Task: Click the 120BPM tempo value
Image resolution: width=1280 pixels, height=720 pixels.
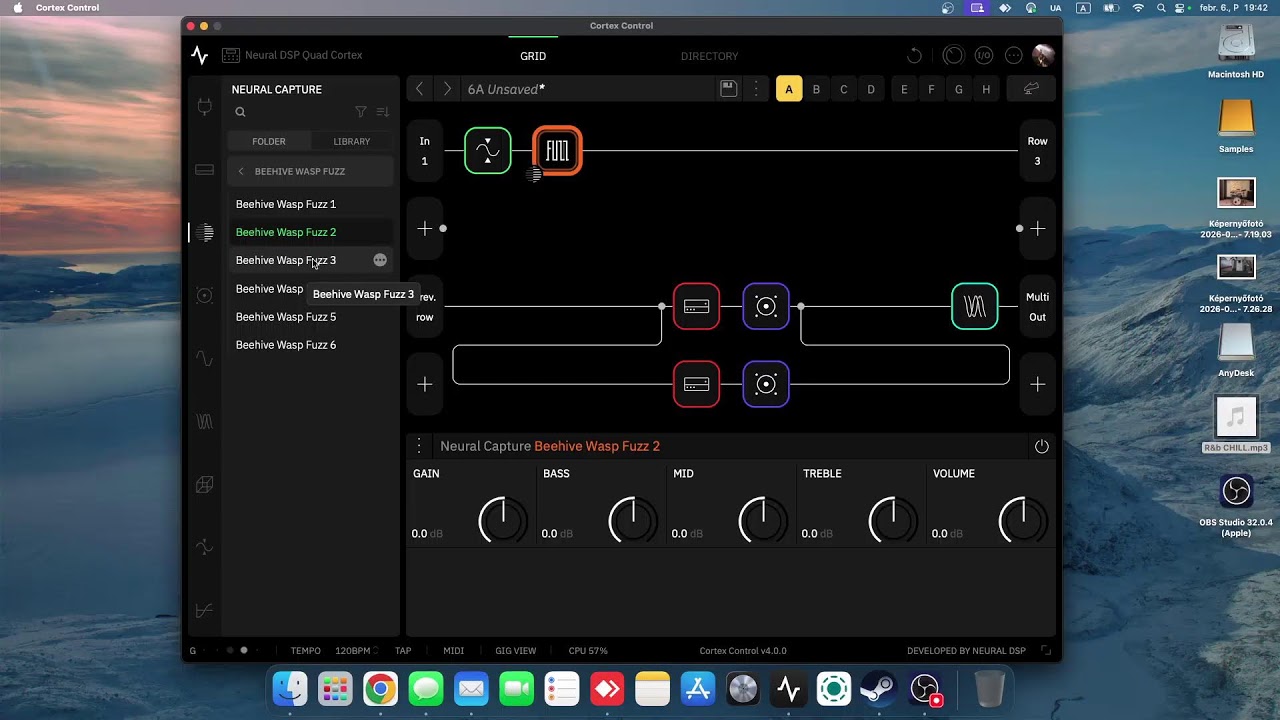Action: [x=353, y=651]
